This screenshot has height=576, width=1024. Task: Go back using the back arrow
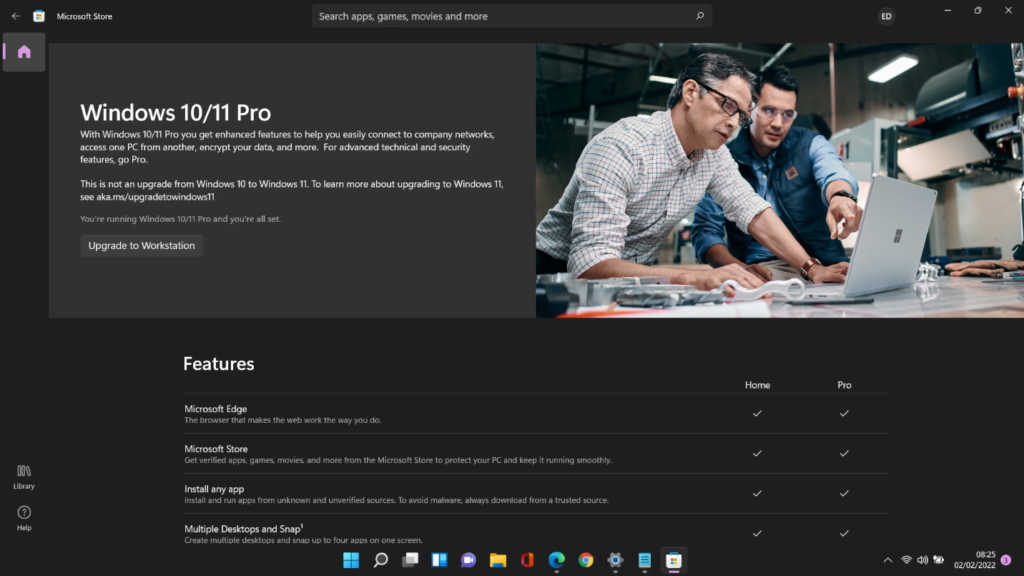point(15,16)
